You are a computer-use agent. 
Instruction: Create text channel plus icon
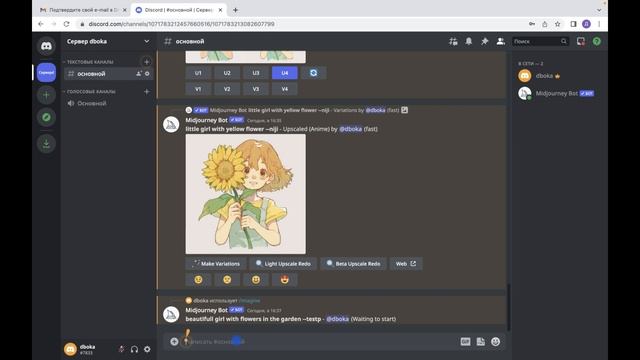(x=147, y=62)
